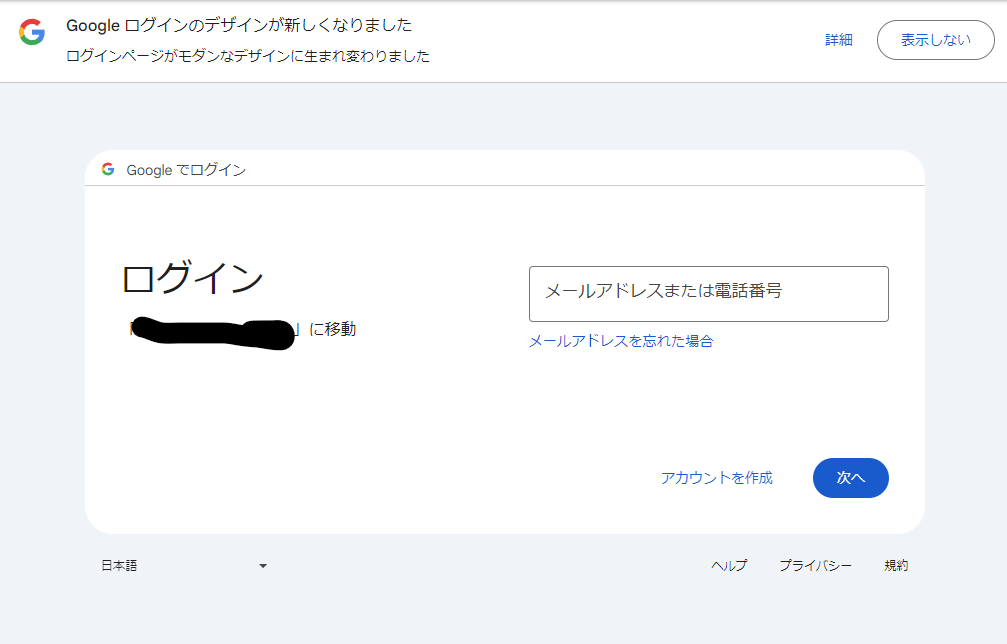Expand the language dropdown arrow
The width and height of the screenshot is (1007, 644).
pos(263,566)
